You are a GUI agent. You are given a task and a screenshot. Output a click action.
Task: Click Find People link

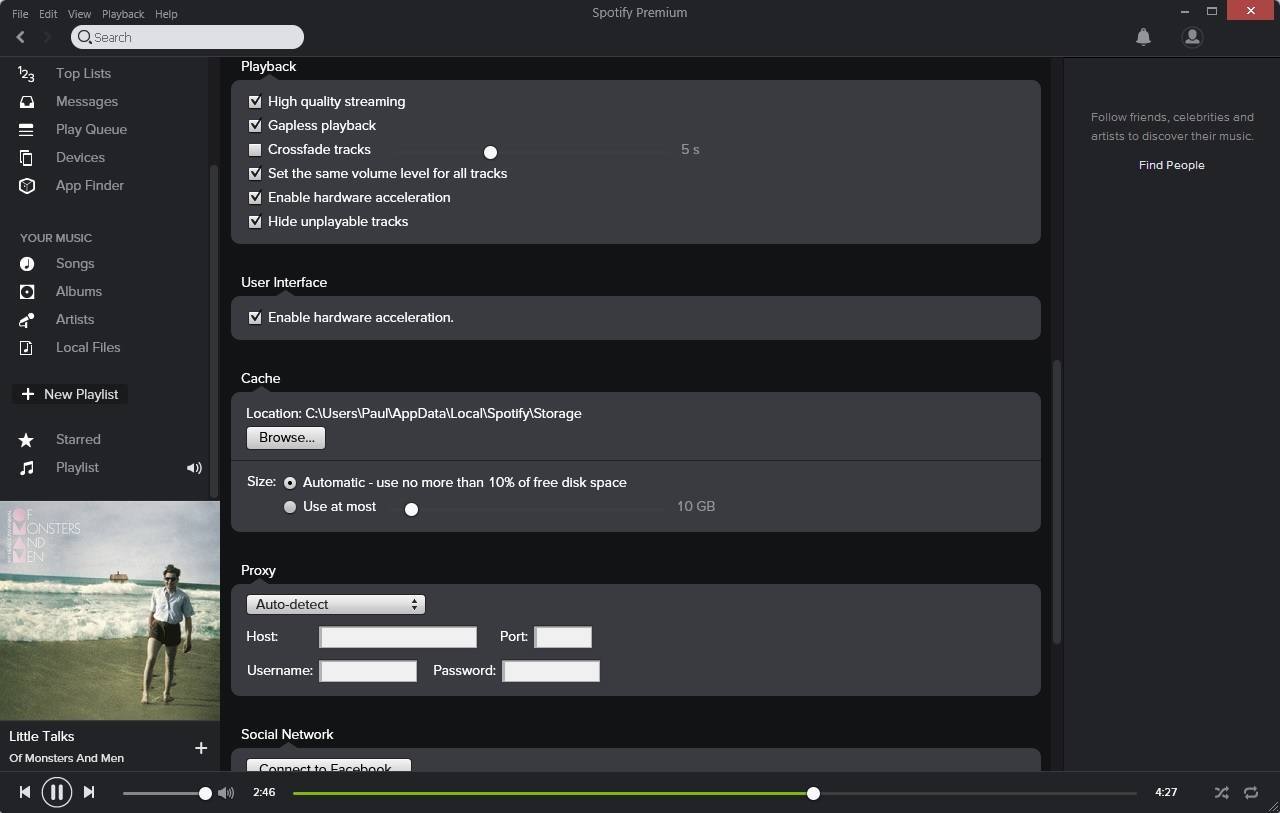[1171, 165]
